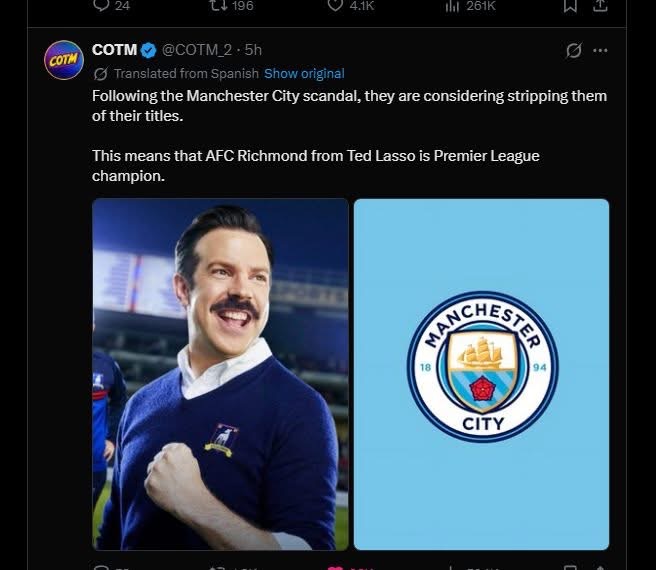Open the Ted Lasso photo

pos(220,374)
